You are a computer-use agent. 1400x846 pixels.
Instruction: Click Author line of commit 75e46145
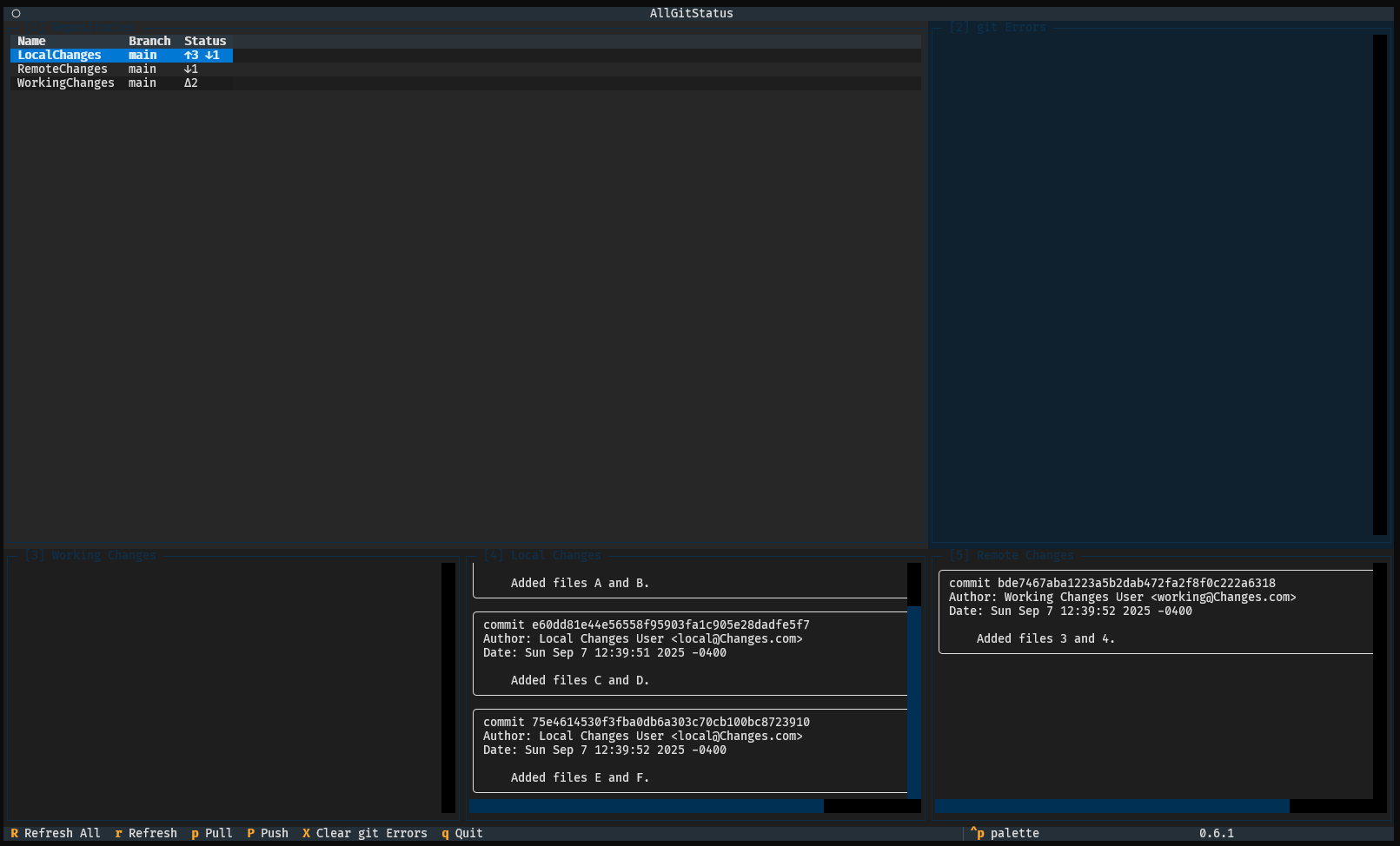click(643, 736)
